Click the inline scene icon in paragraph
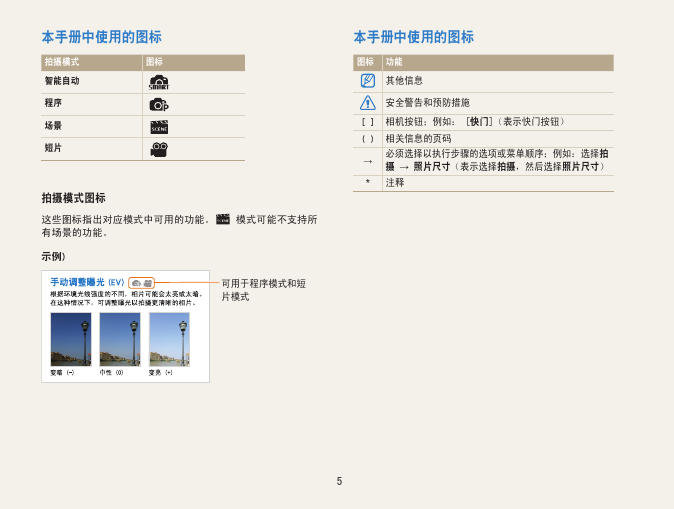Image resolution: width=674 pixels, height=509 pixels. tap(223, 219)
